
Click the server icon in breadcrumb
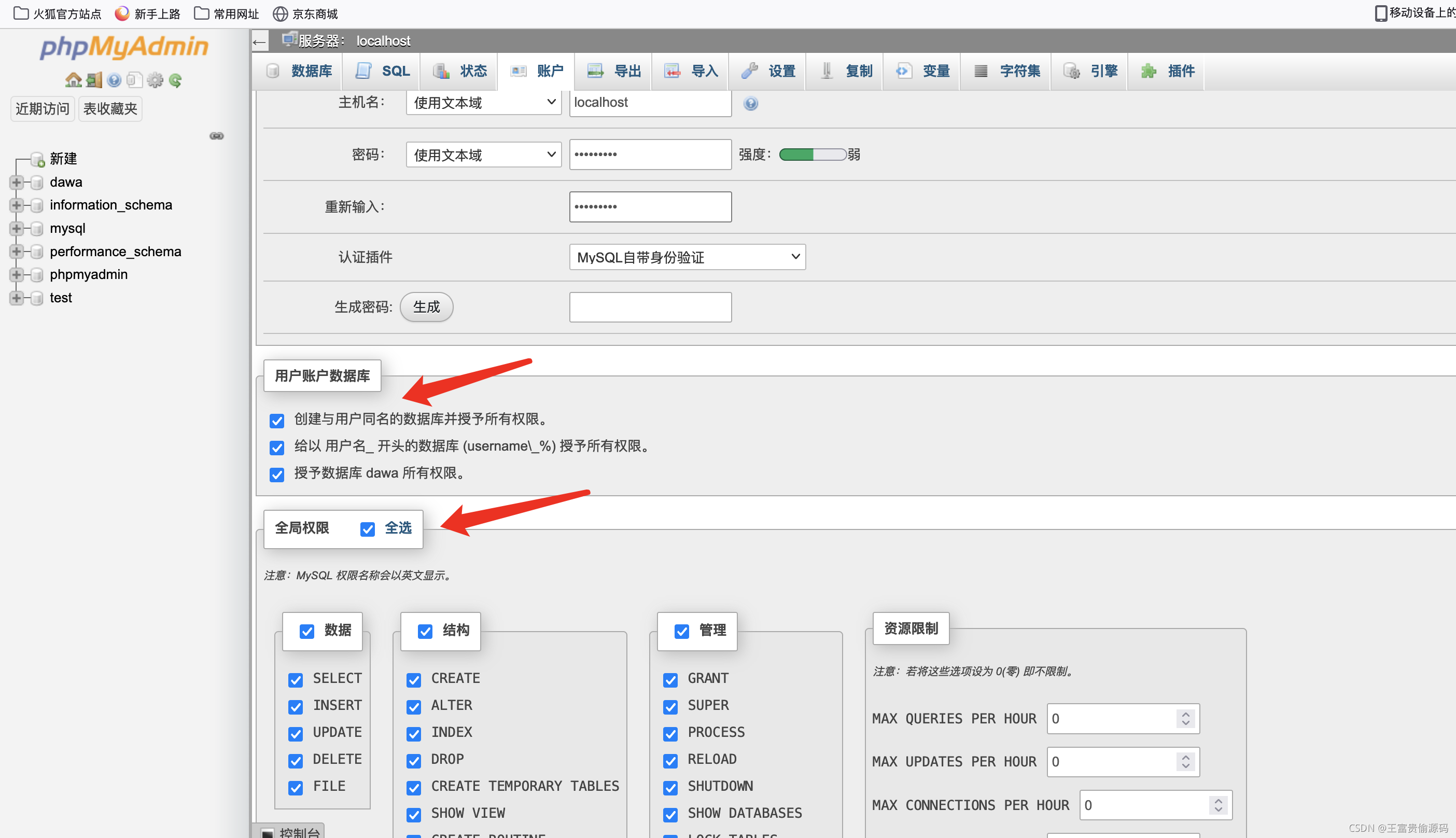[289, 40]
